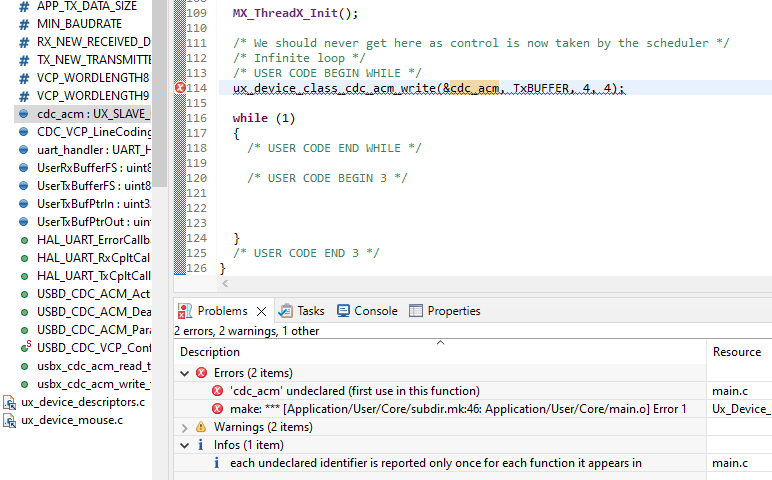The image size is (772, 480).
Task: Select USBD_CDC_ACM_Act in the outline
Action: 94,294
